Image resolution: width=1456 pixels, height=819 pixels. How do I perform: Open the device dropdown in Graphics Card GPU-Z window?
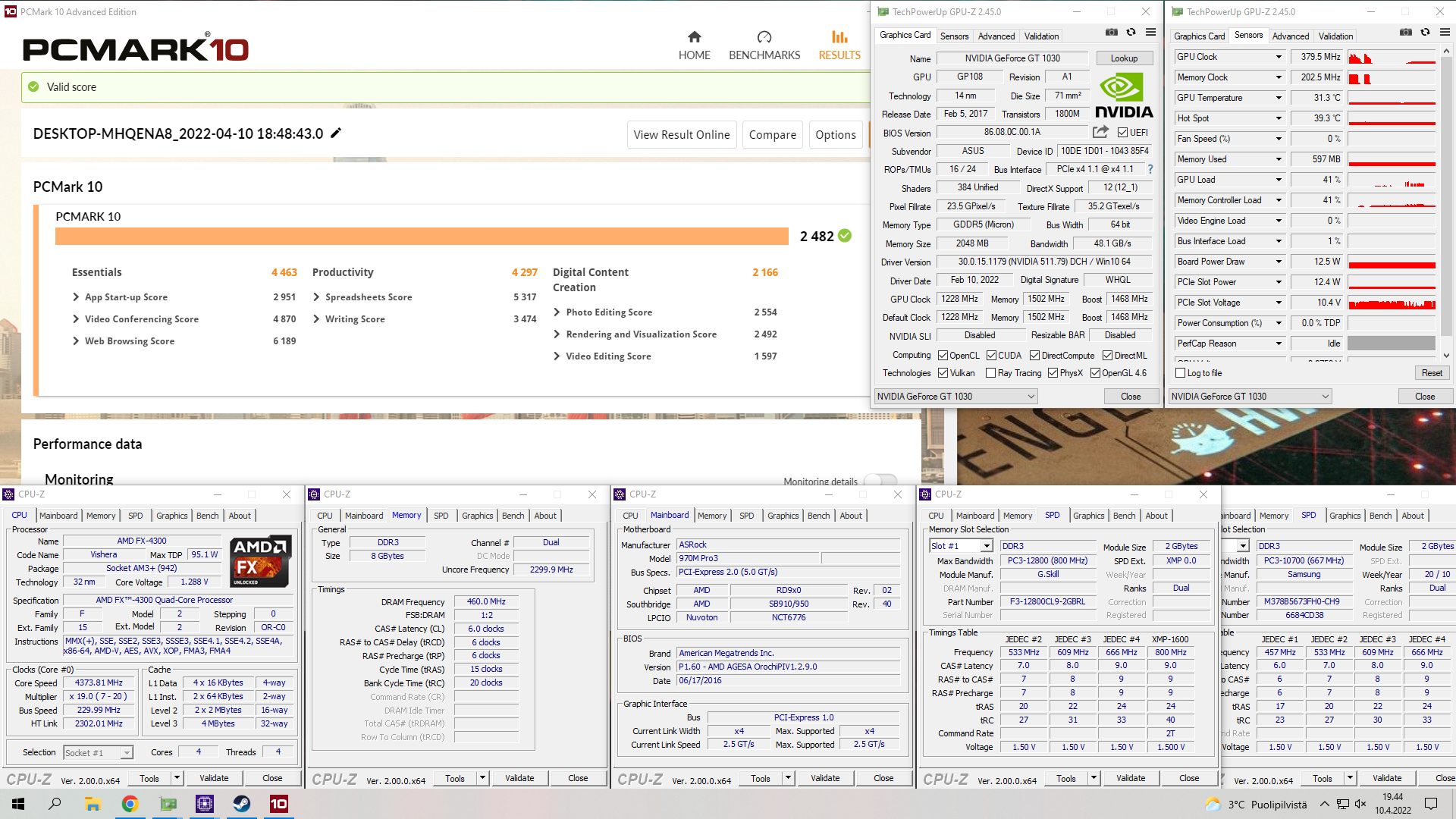coord(955,396)
